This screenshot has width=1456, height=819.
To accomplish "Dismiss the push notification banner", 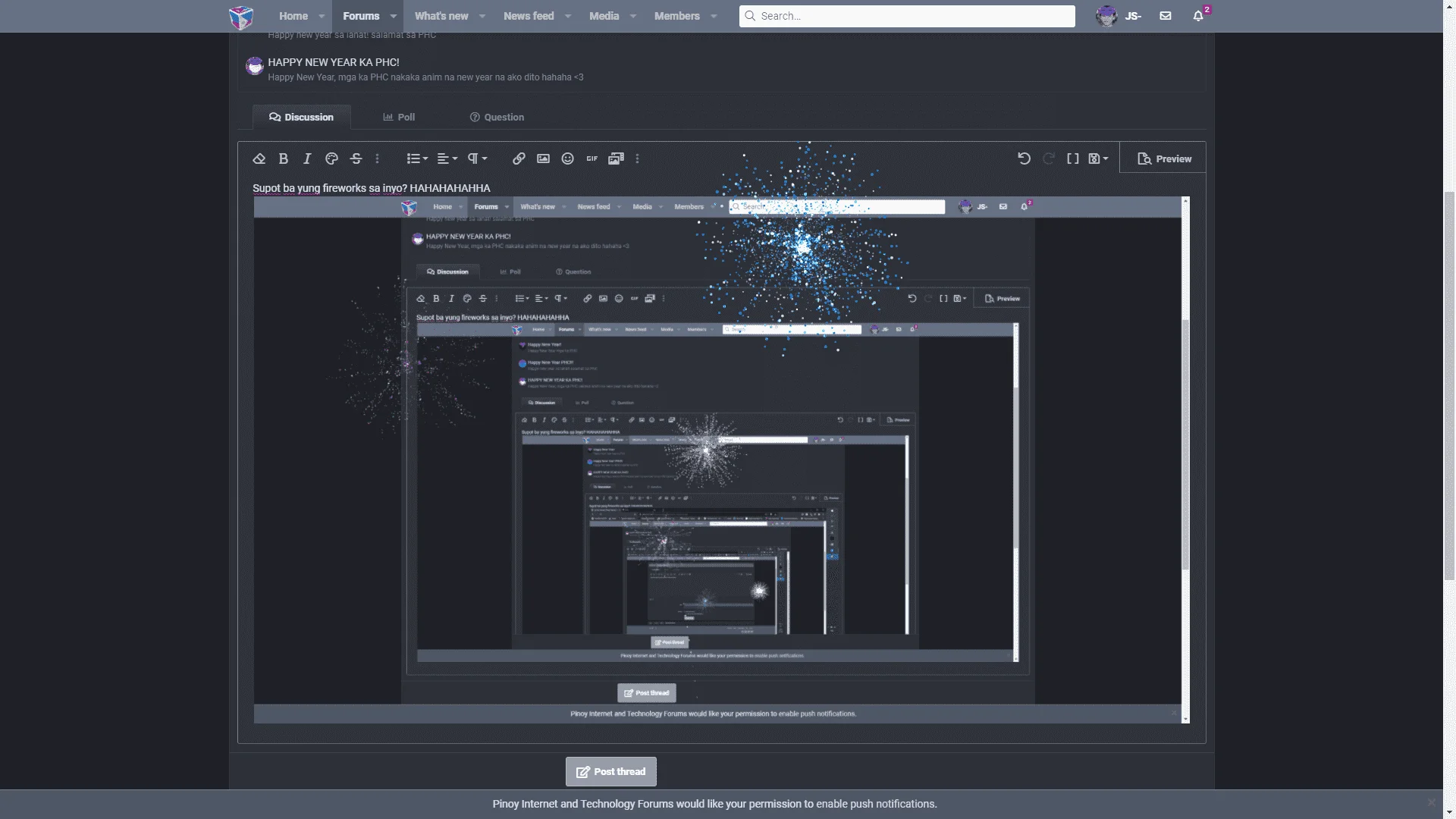I will (1431, 802).
